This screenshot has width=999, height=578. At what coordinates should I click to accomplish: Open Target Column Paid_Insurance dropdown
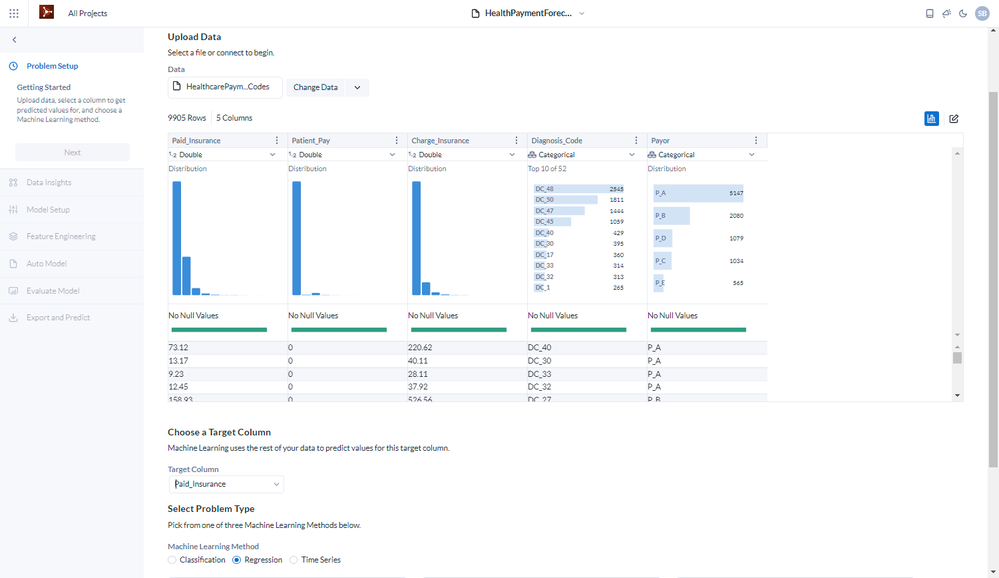226,484
